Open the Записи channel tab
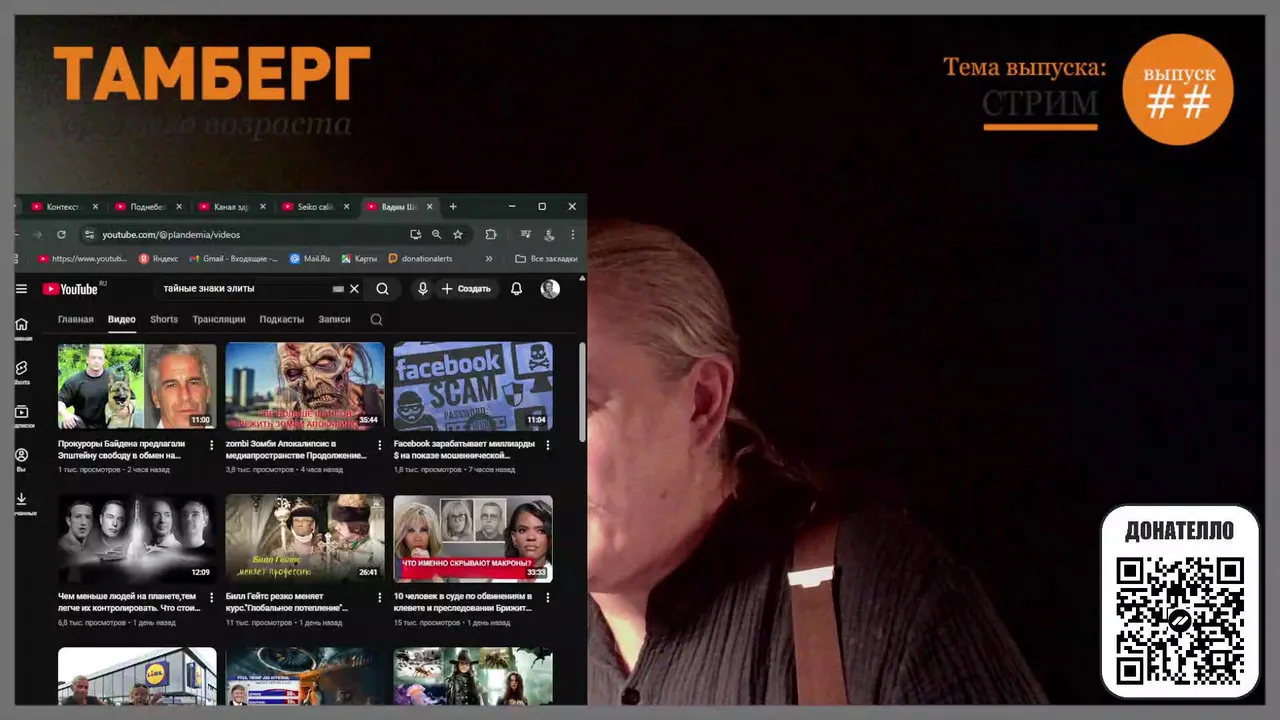1280x720 pixels. click(334, 320)
